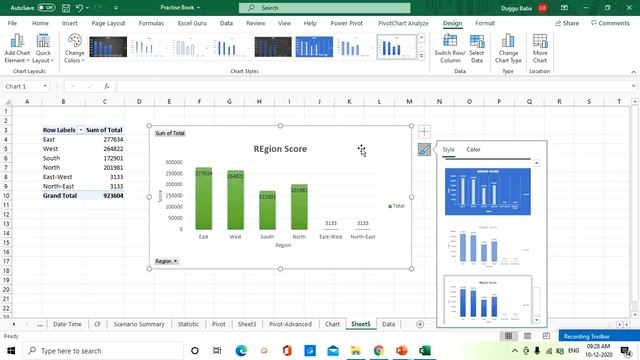Open Customize Quick Access Toolbar dropdown

tap(116, 8)
